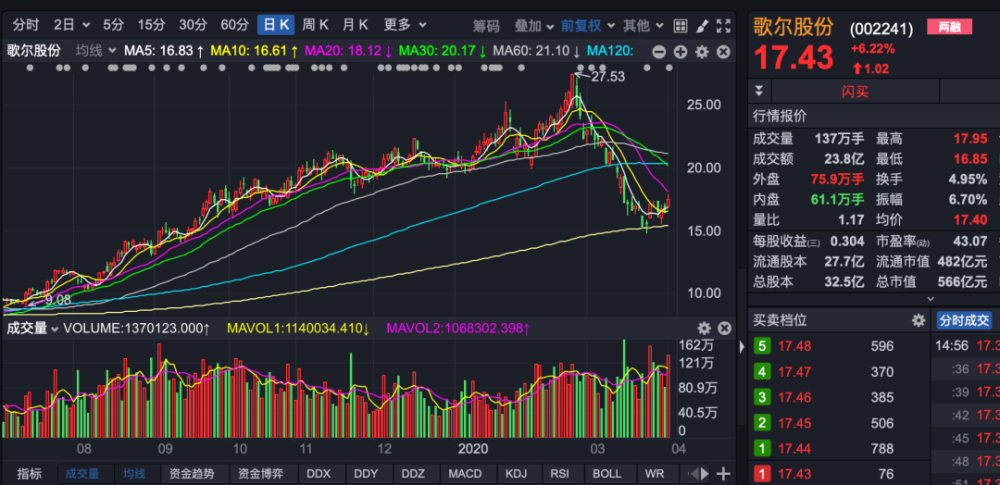The height and width of the screenshot is (485, 1000).
Task: Toggle the 筹码 chip distribution view
Action: click(486, 25)
